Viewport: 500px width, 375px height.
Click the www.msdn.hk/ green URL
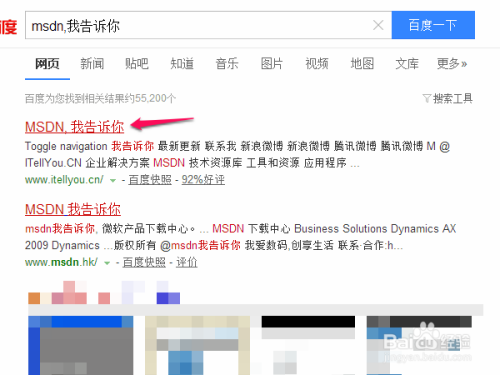[61, 262]
